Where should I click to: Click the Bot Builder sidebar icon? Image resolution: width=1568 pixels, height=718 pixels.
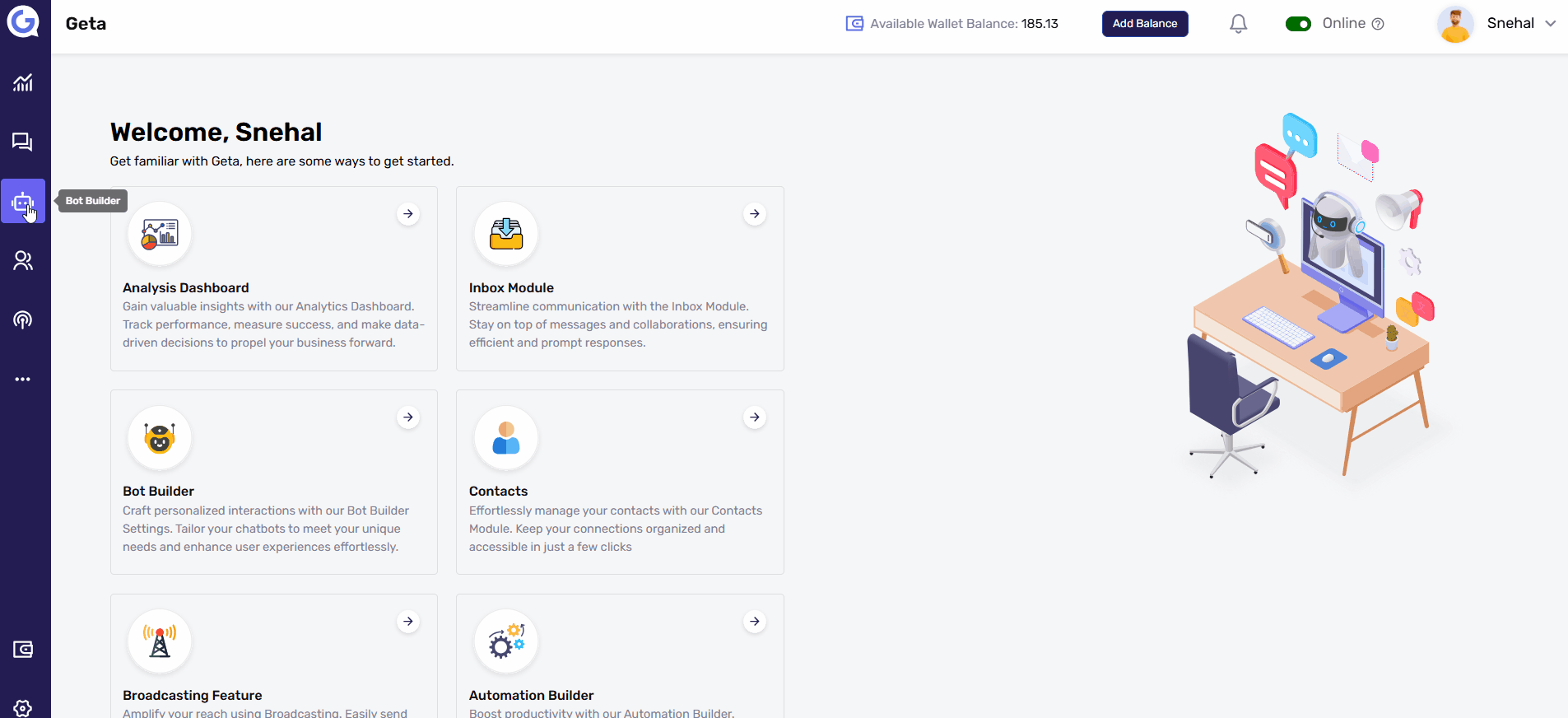click(23, 201)
